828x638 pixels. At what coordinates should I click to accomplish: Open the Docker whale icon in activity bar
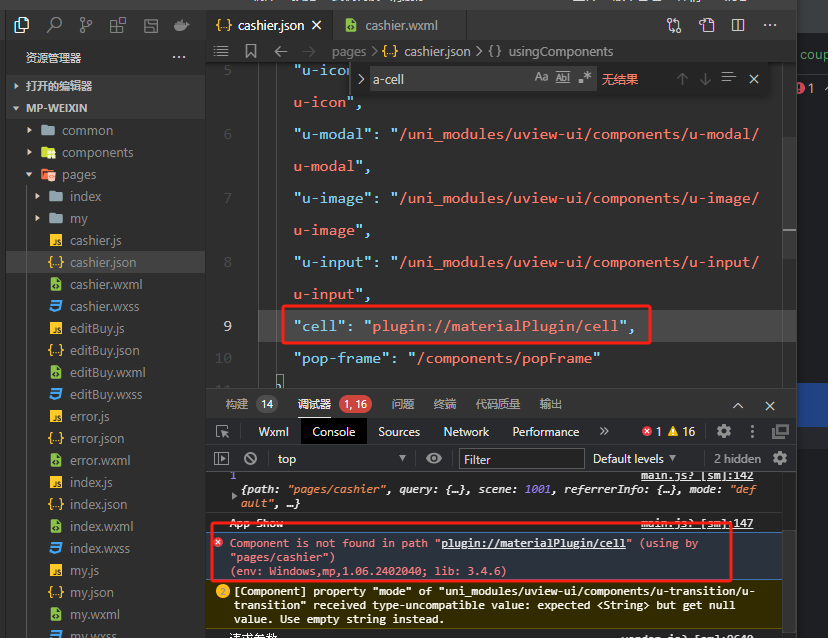point(182,25)
